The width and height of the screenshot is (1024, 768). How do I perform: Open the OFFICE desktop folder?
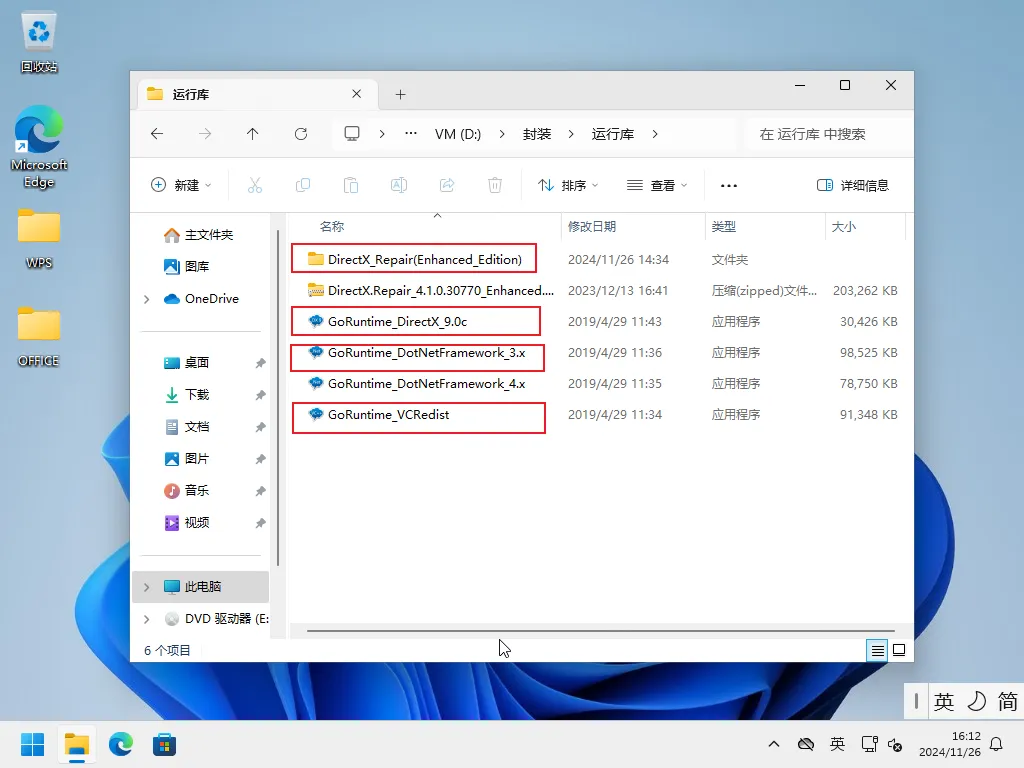tap(39, 337)
